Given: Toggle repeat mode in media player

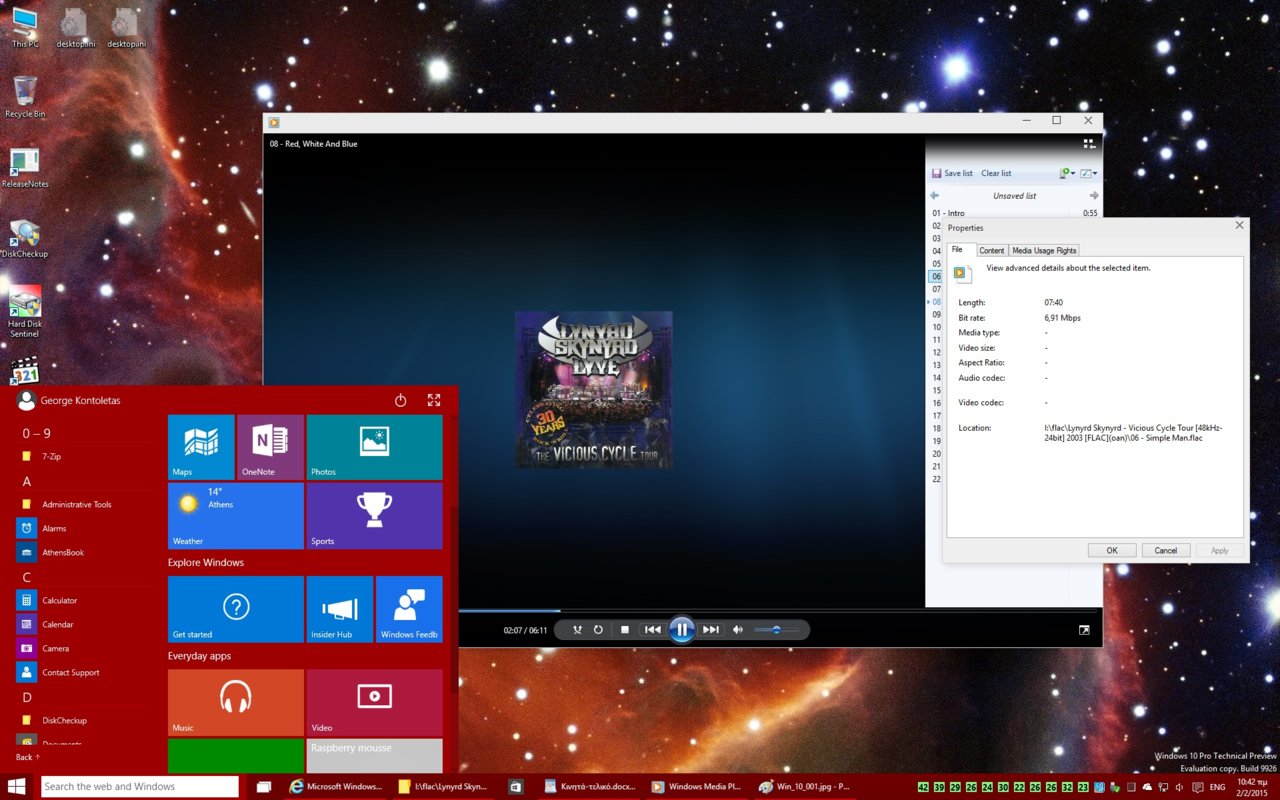Looking at the screenshot, I should tap(598, 630).
